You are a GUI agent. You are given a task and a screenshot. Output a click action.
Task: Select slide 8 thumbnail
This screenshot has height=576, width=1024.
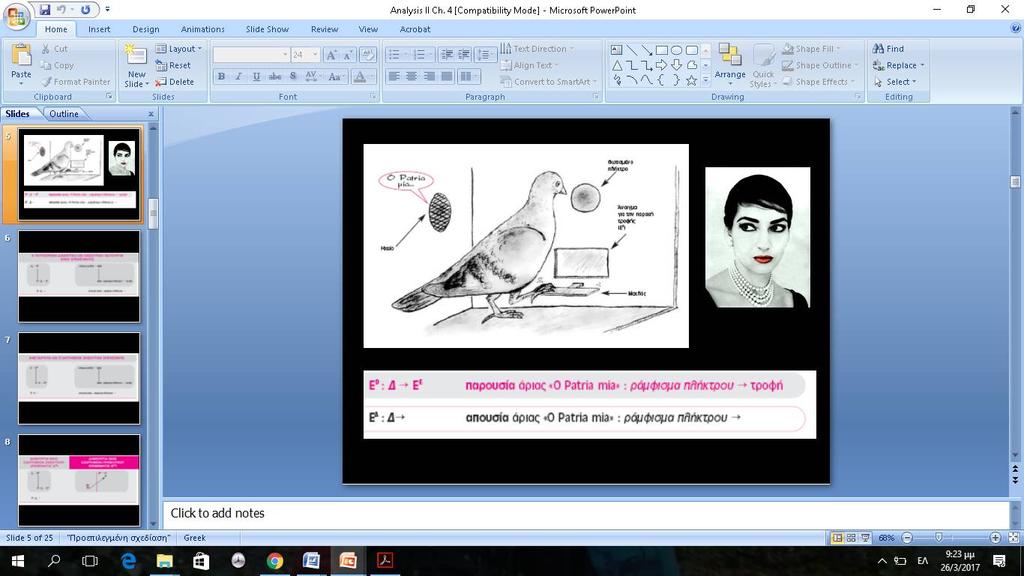(79, 480)
